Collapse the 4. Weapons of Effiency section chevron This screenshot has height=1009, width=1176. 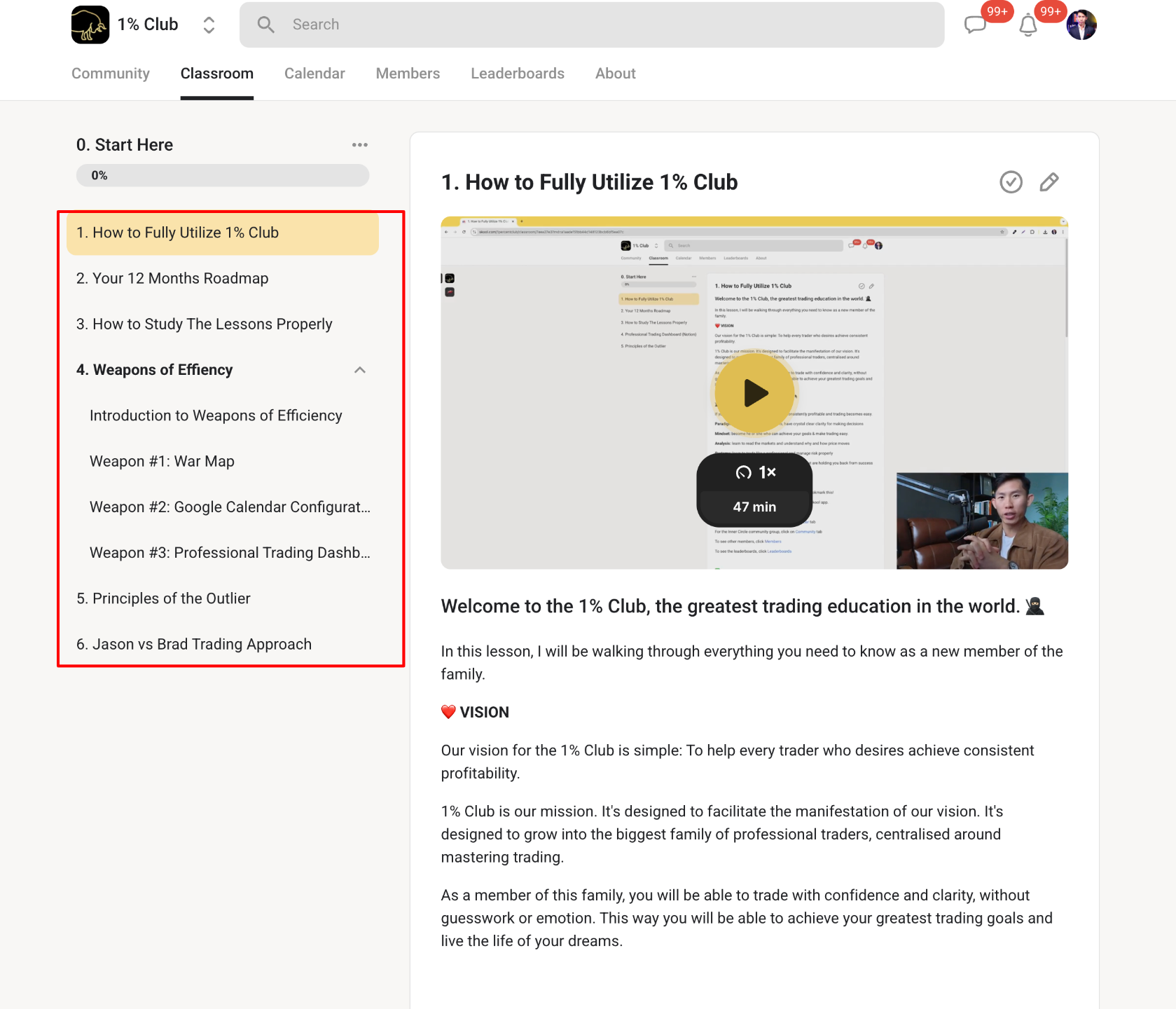pyautogui.click(x=360, y=370)
